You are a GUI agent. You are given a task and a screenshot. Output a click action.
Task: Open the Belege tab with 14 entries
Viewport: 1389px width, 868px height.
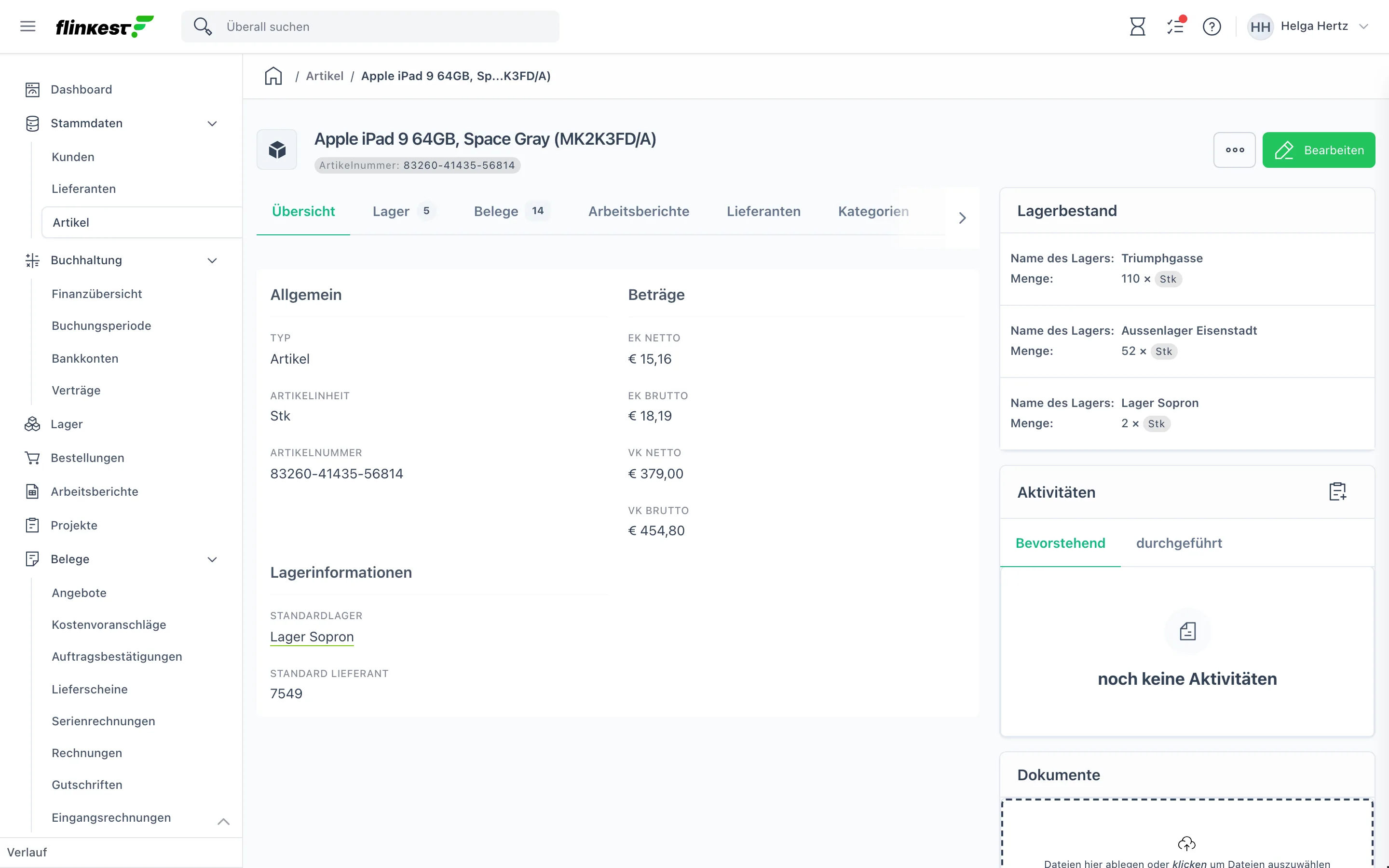pyautogui.click(x=512, y=211)
